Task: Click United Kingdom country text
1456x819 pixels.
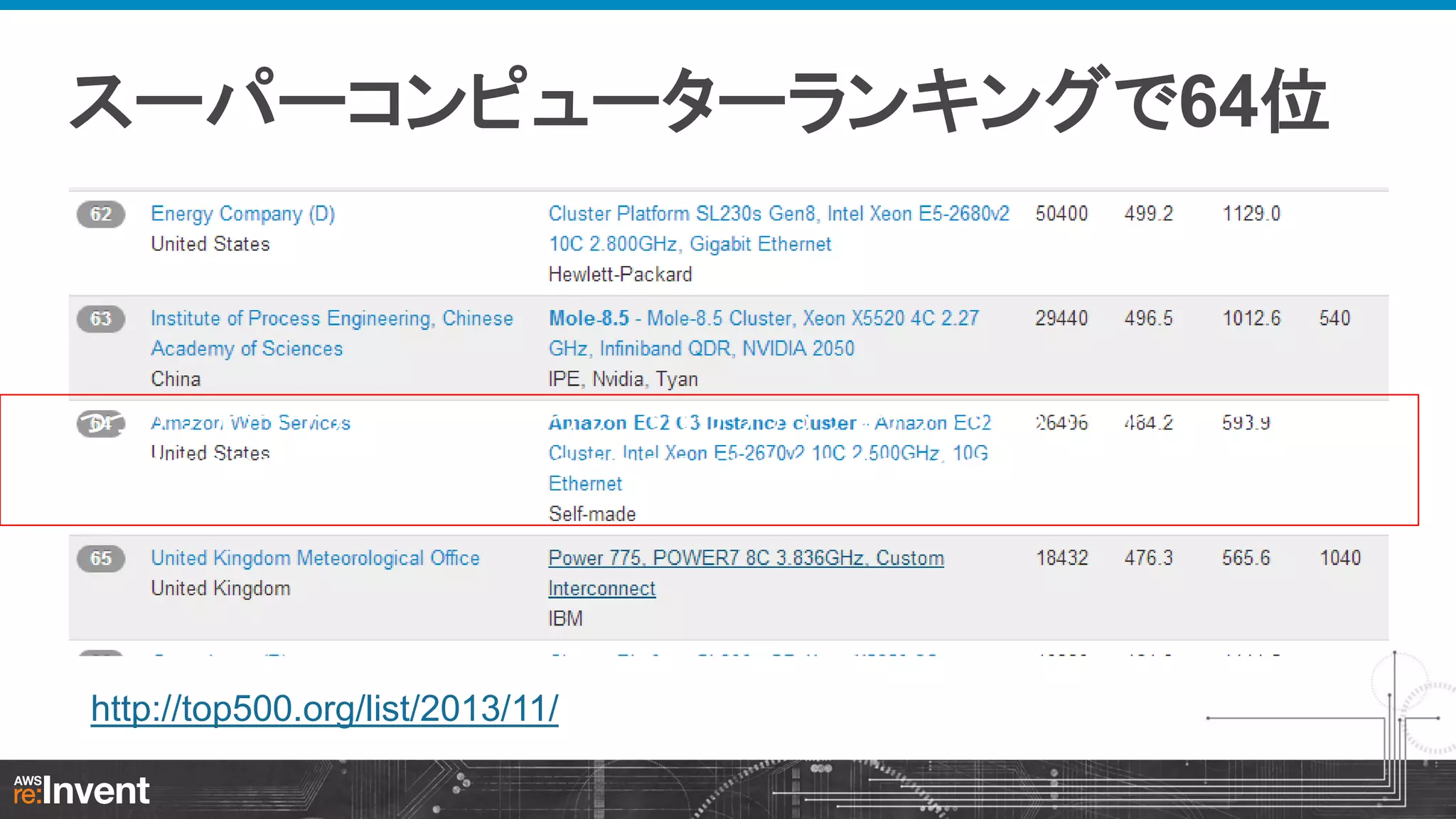Action: [x=220, y=589]
